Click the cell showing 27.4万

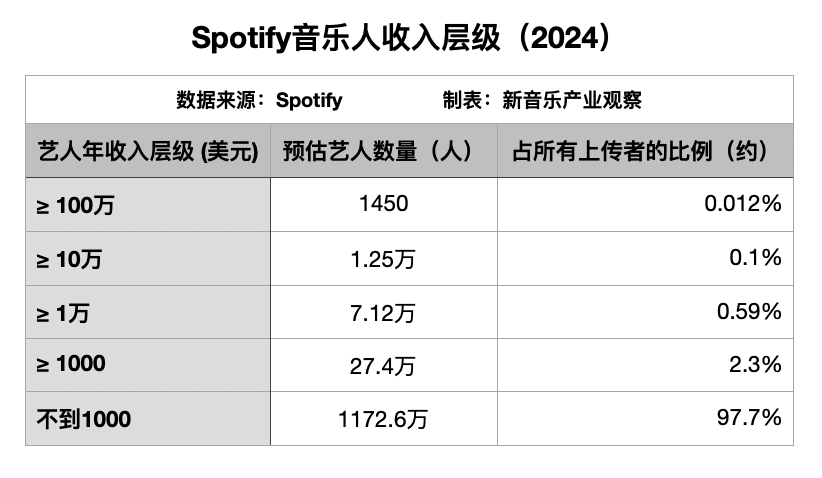(x=383, y=365)
